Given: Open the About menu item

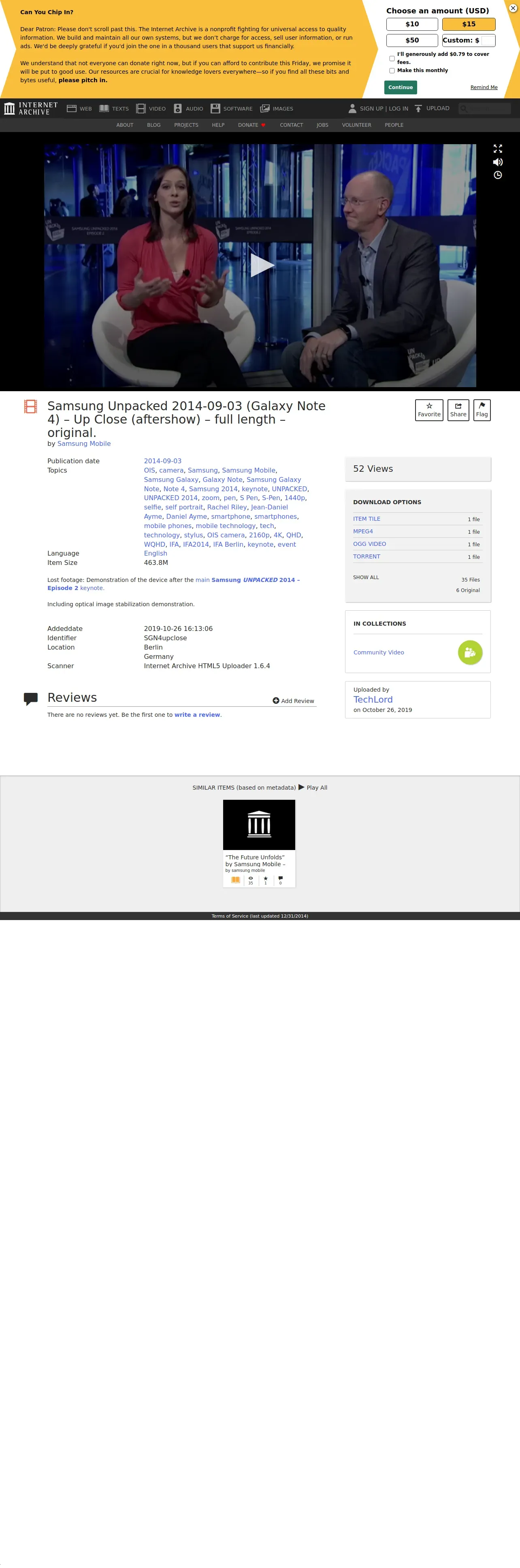Looking at the screenshot, I should click(125, 126).
